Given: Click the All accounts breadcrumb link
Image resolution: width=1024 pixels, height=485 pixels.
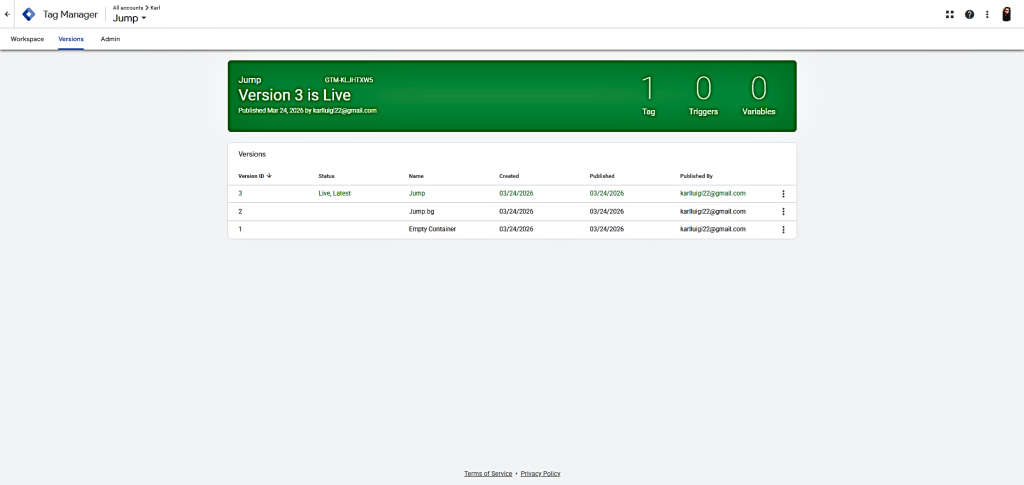Looking at the screenshot, I should pyautogui.click(x=127, y=7).
